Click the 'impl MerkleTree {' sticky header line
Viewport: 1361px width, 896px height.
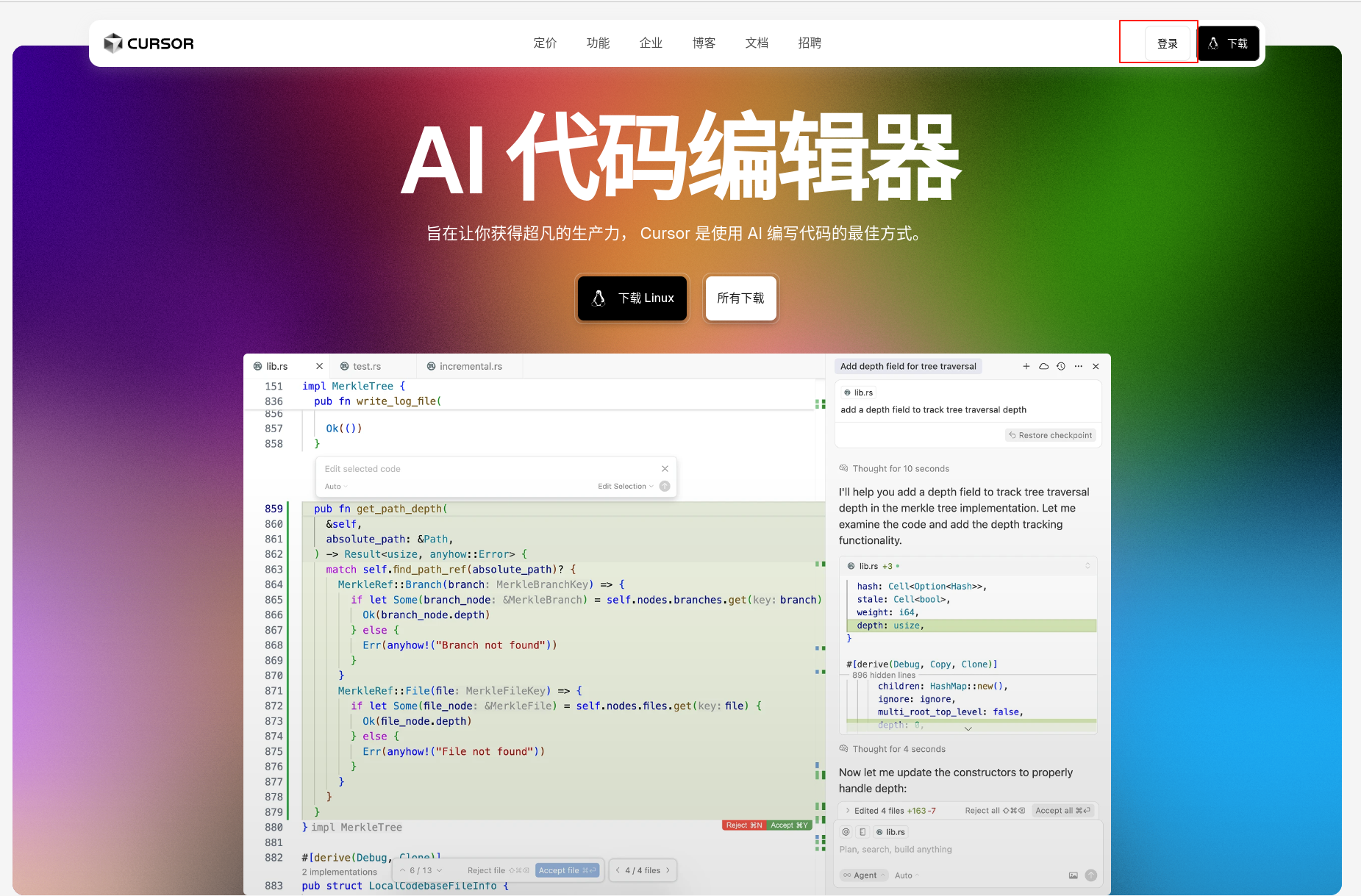354,386
